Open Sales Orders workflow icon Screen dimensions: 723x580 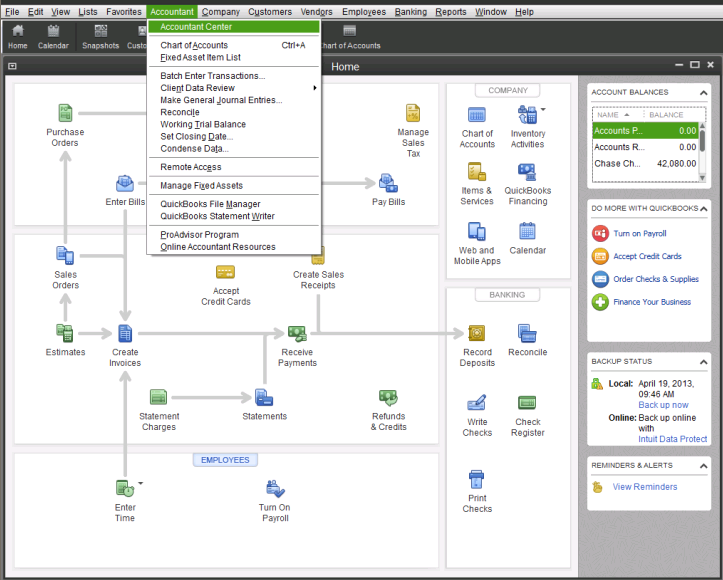(x=65, y=255)
